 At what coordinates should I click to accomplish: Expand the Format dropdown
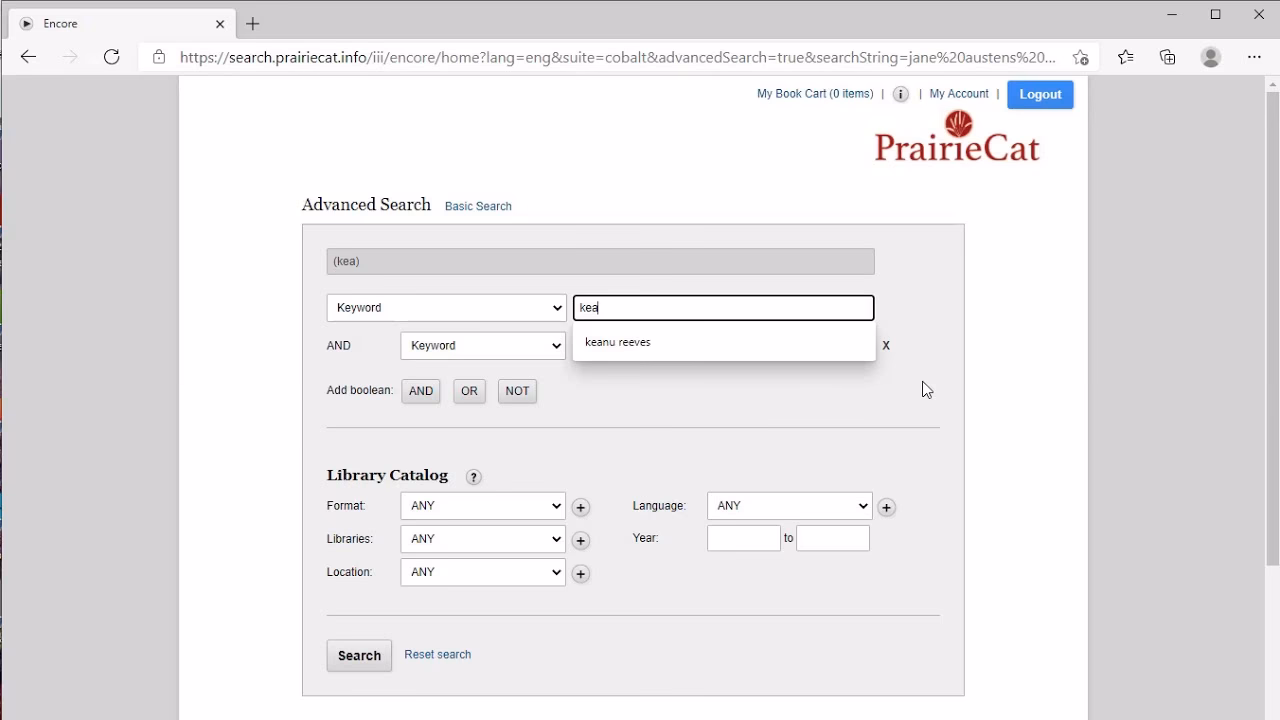(483, 506)
